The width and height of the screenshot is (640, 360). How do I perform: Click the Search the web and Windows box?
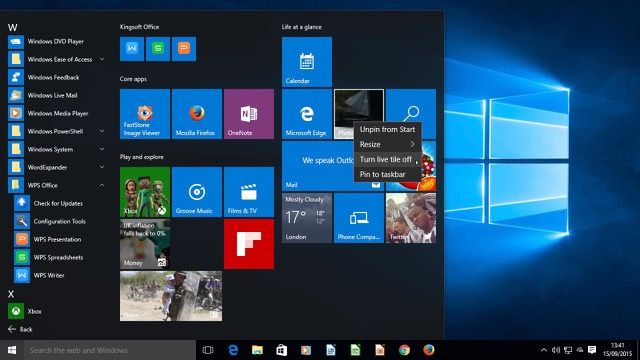point(110,350)
